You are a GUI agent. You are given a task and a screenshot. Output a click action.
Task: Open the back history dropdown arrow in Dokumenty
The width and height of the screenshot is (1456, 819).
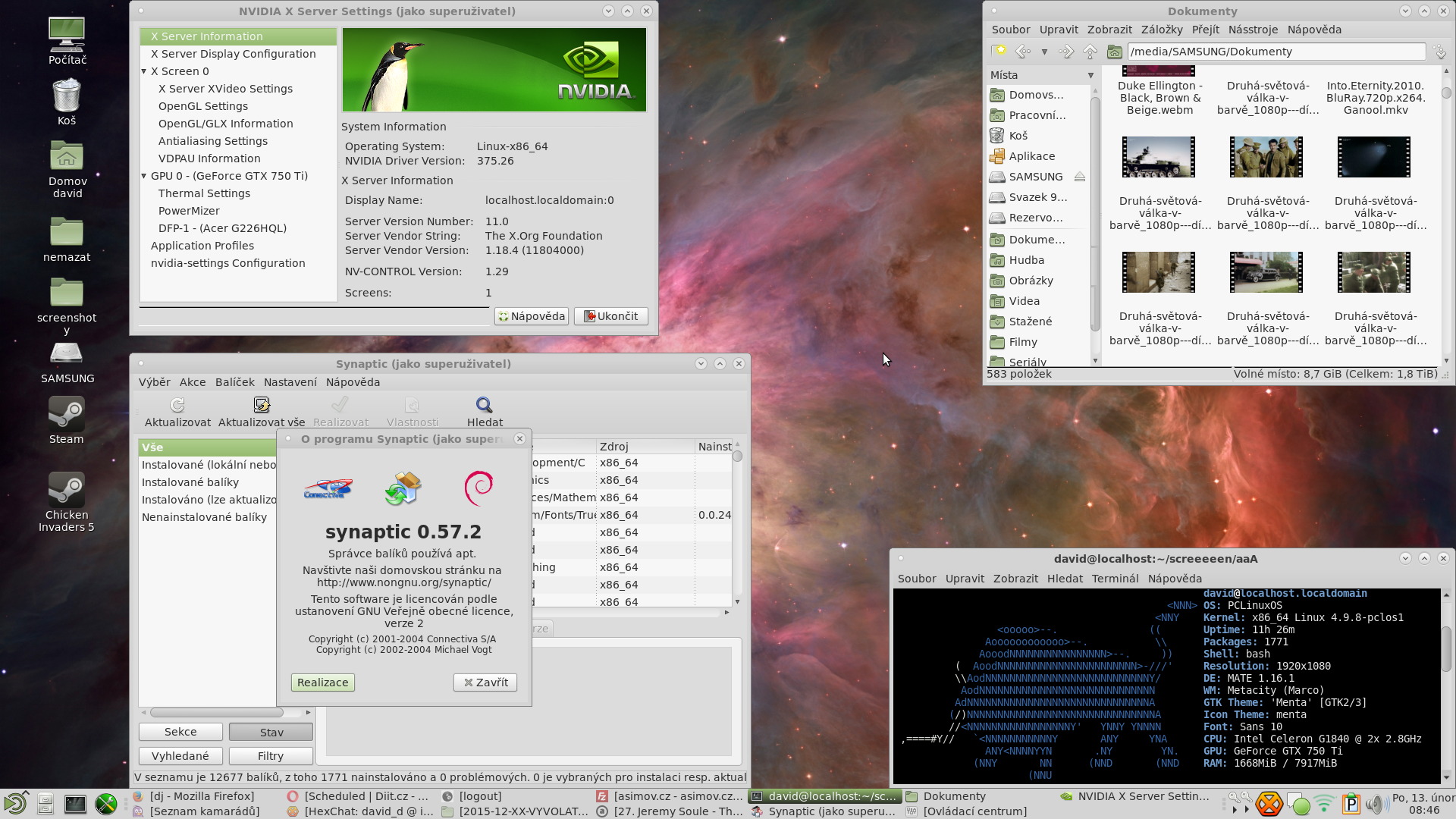(x=1044, y=52)
